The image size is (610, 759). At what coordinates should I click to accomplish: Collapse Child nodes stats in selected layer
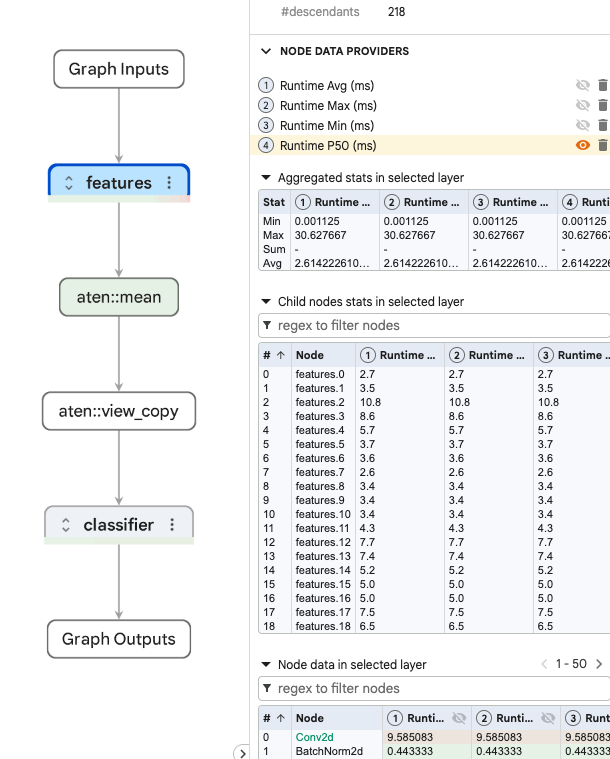click(x=266, y=302)
